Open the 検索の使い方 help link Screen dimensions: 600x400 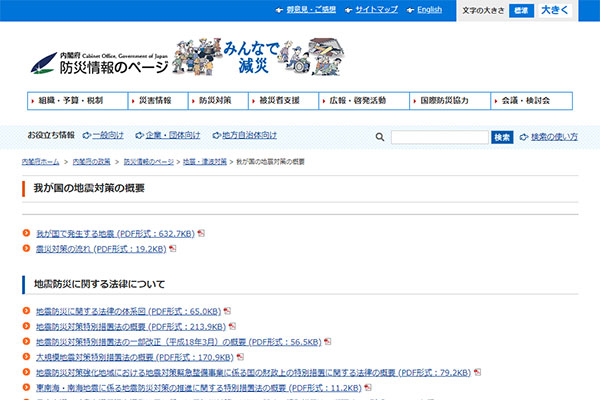click(x=552, y=137)
